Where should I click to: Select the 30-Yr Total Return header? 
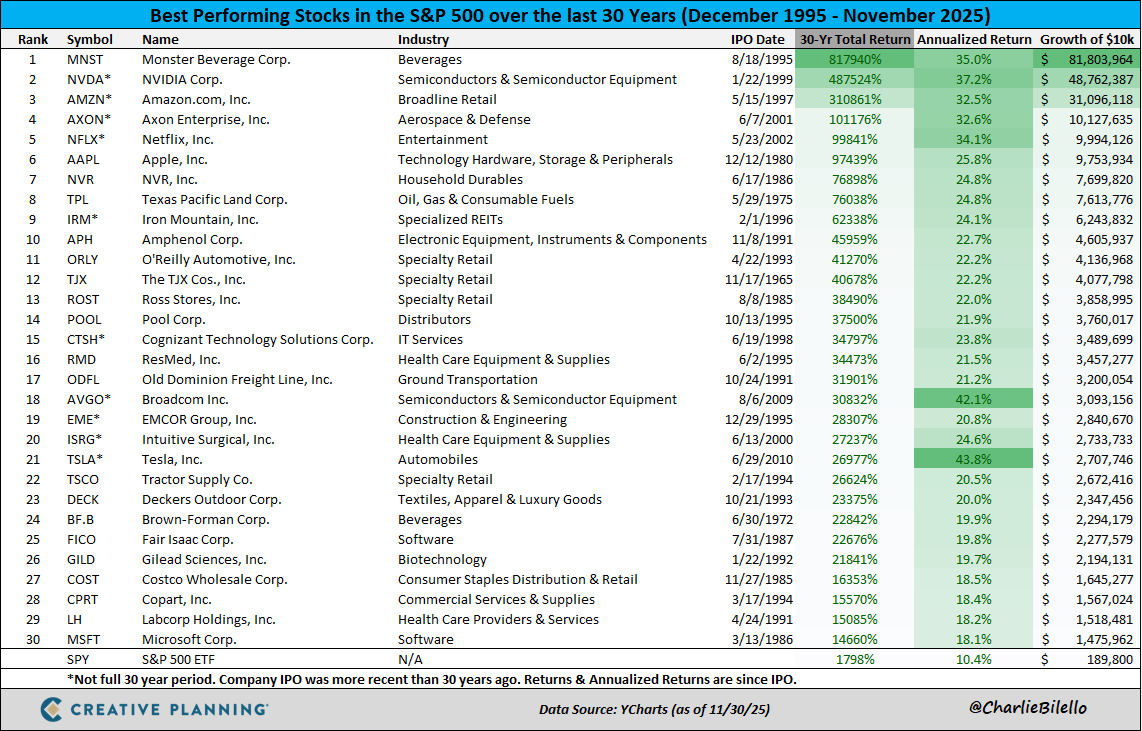[x=854, y=40]
